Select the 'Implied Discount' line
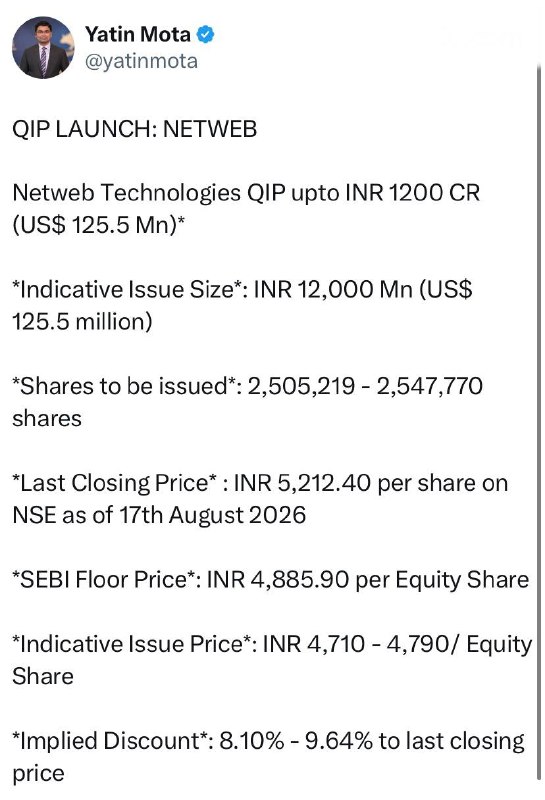Image resolution: width=545 pixels, height=800 pixels. click(x=268, y=741)
